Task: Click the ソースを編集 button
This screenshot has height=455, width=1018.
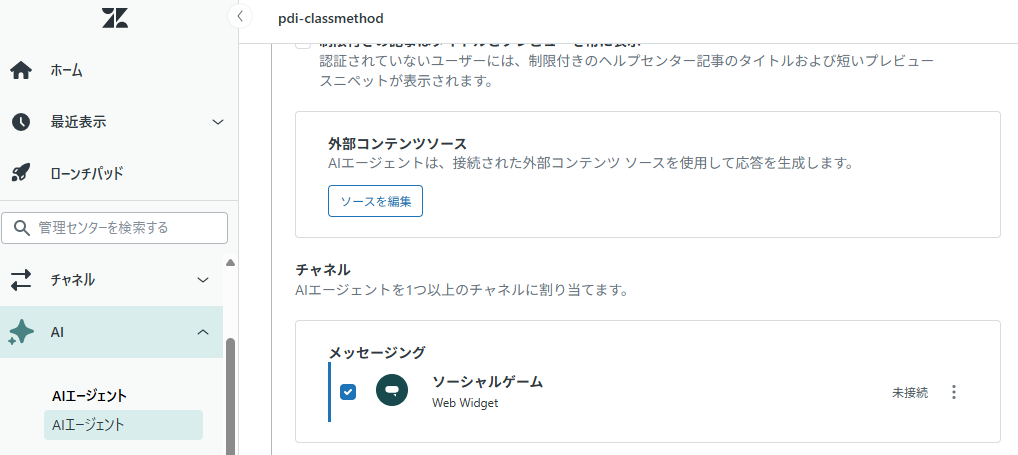Action: point(375,201)
